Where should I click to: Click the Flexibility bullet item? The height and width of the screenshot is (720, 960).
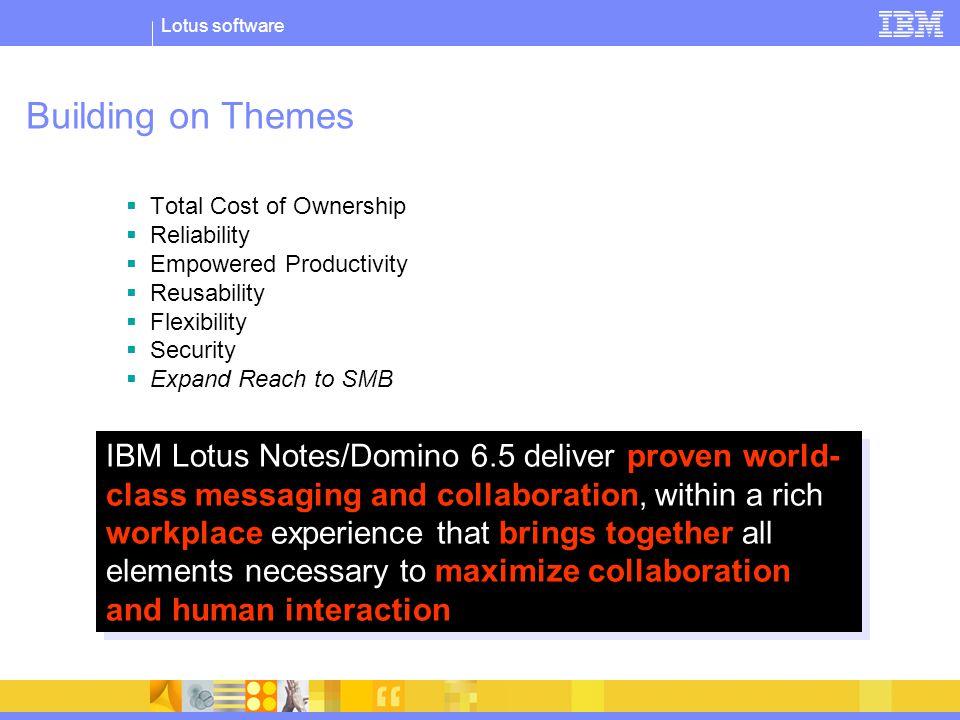pos(198,321)
